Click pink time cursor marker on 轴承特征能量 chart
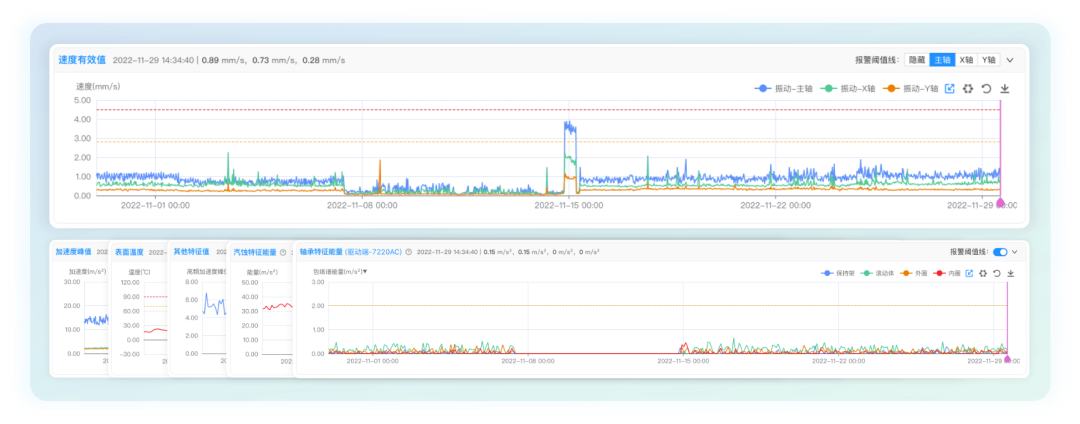 click(x=1008, y=359)
